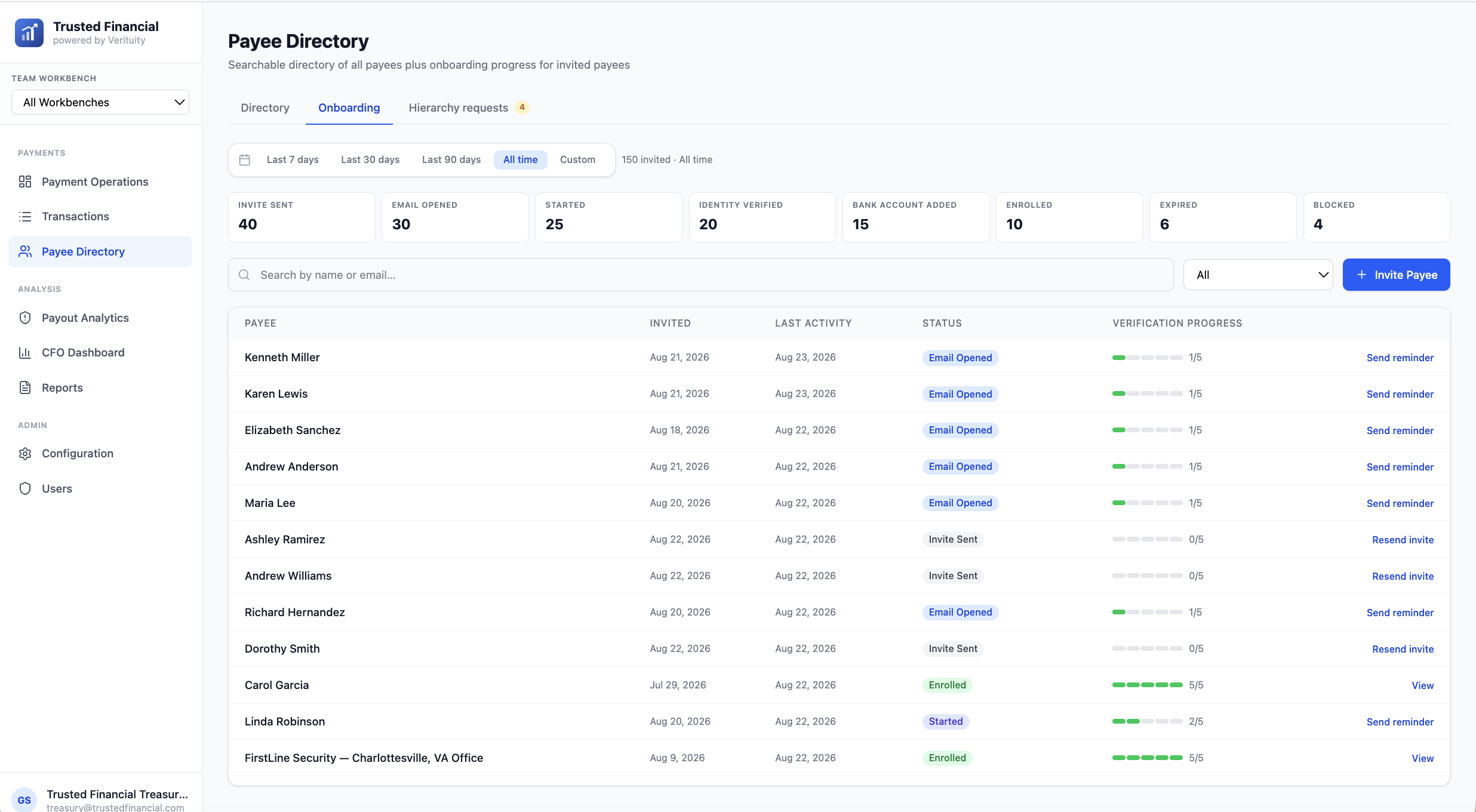The height and width of the screenshot is (812, 1476).
Task: View Carol Garcia's enrollment
Action: [1422, 685]
